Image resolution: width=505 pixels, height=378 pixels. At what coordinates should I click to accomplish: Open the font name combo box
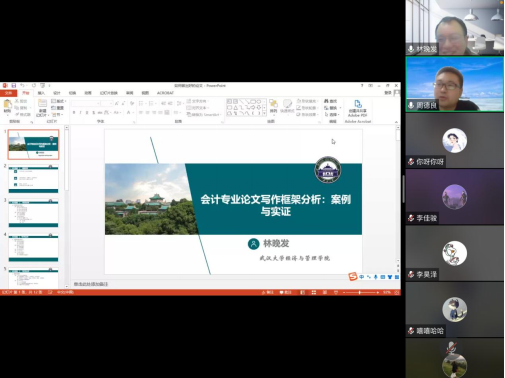[86, 104]
